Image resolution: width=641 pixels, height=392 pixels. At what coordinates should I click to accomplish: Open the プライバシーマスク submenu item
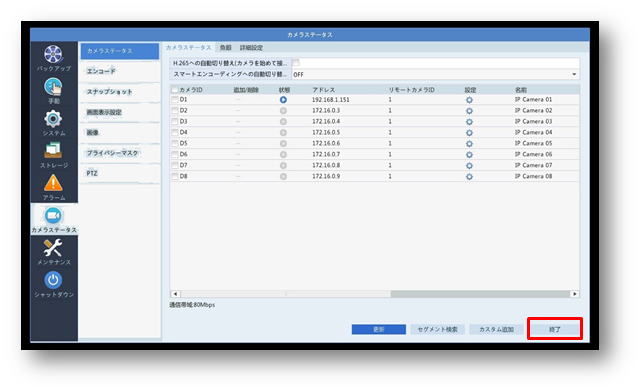[x=119, y=153]
